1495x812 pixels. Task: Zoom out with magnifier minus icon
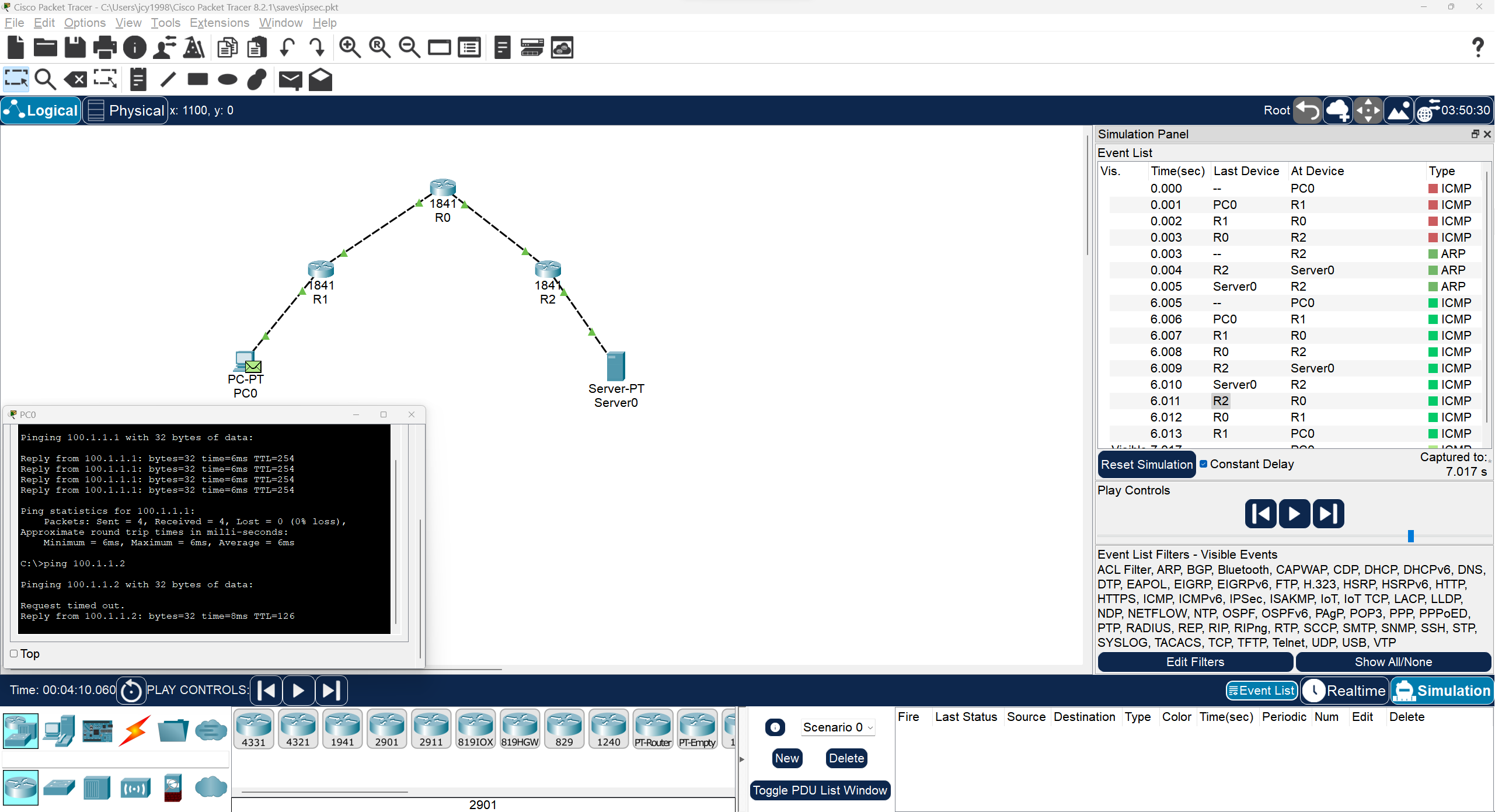[409, 47]
